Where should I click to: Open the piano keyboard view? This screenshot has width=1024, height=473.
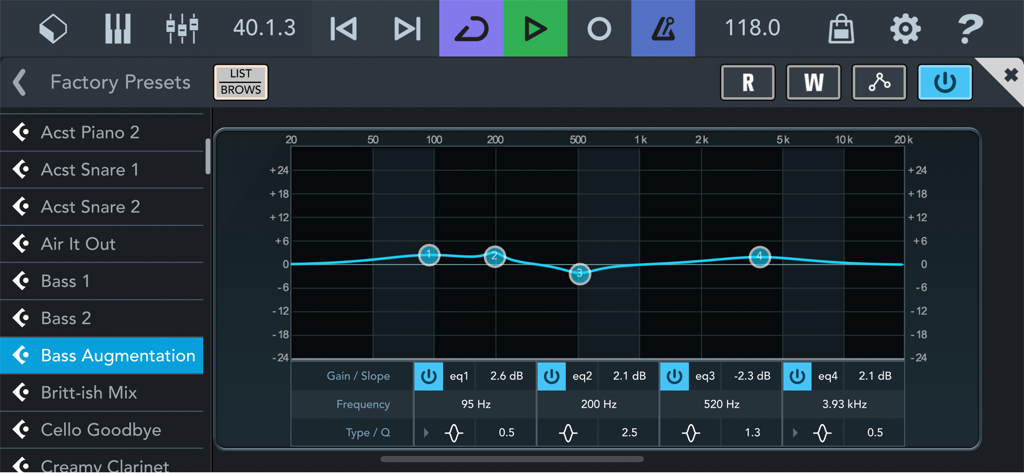click(x=118, y=28)
